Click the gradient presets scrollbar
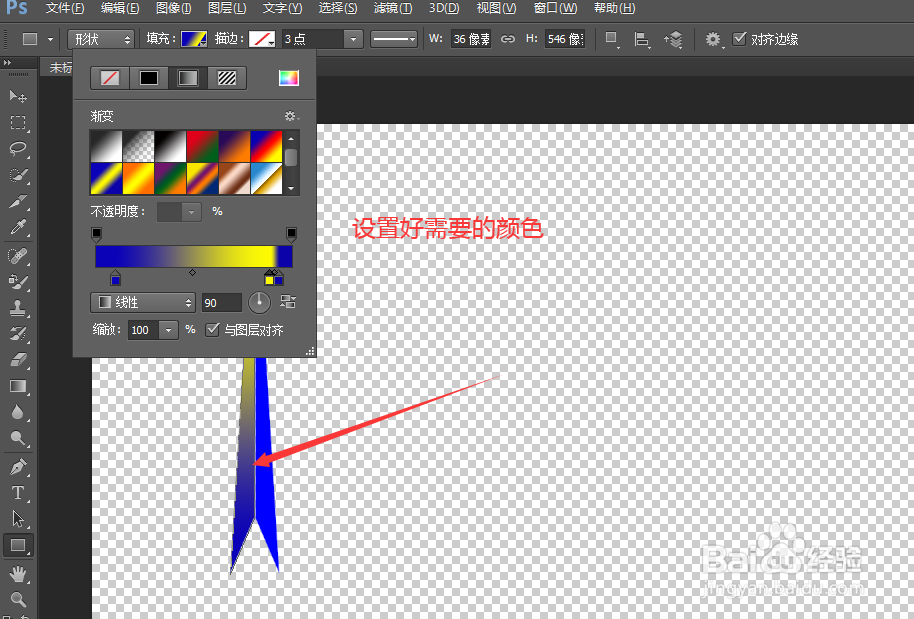914x619 pixels. click(x=292, y=157)
